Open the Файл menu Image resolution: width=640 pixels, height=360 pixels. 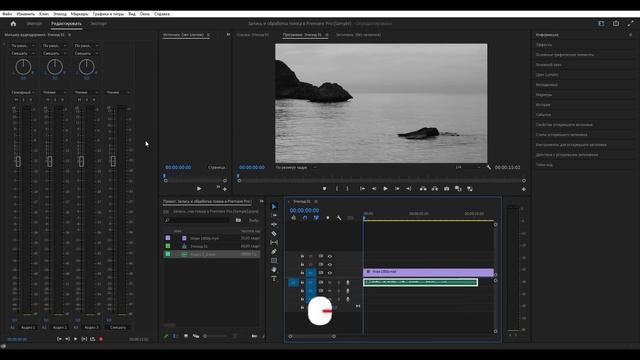[7, 14]
